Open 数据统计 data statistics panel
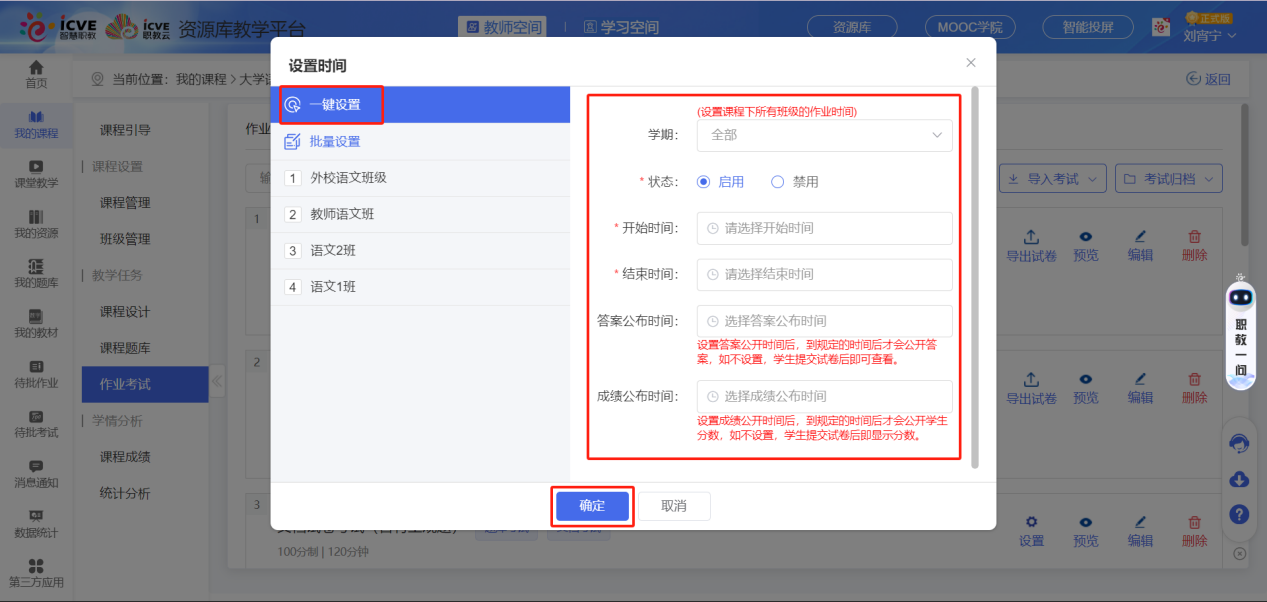This screenshot has height=602, width=1267. click(x=37, y=520)
